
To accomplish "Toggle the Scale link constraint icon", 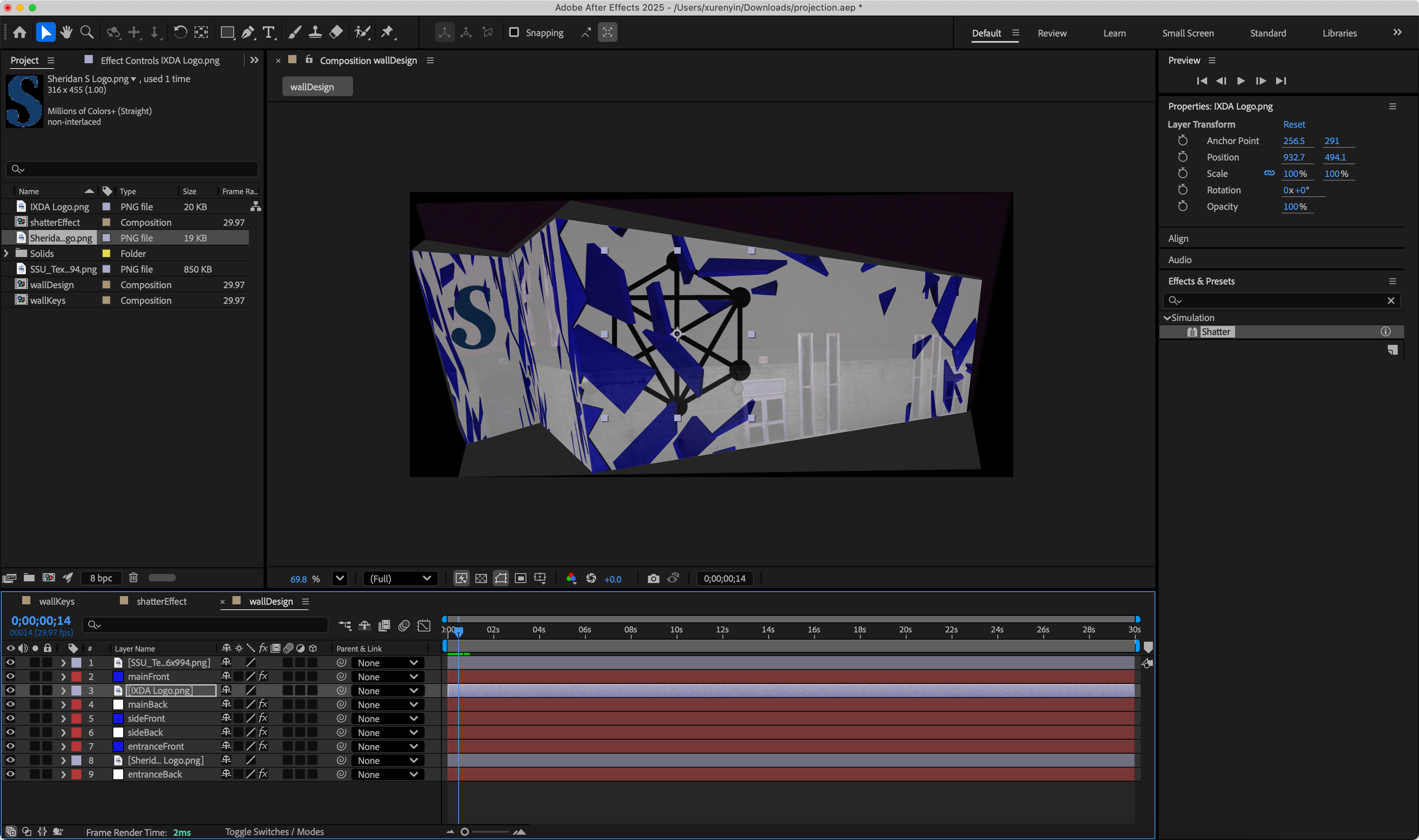I will pos(1269,173).
